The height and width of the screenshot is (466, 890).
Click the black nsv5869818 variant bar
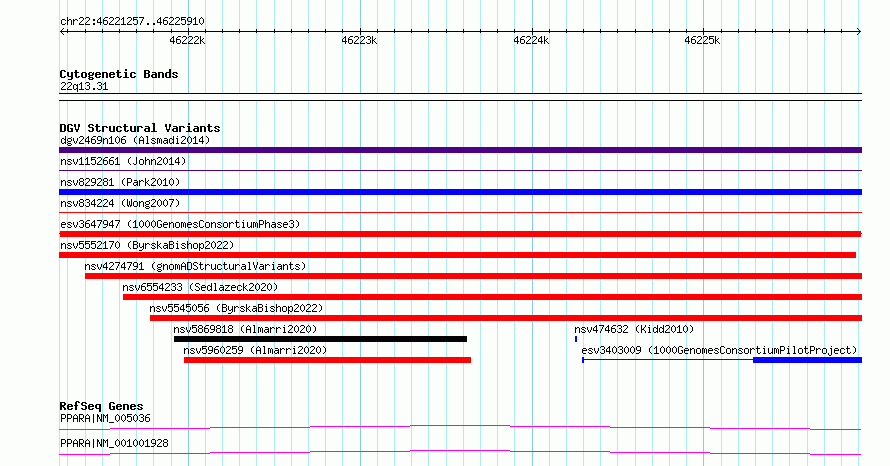pos(320,339)
